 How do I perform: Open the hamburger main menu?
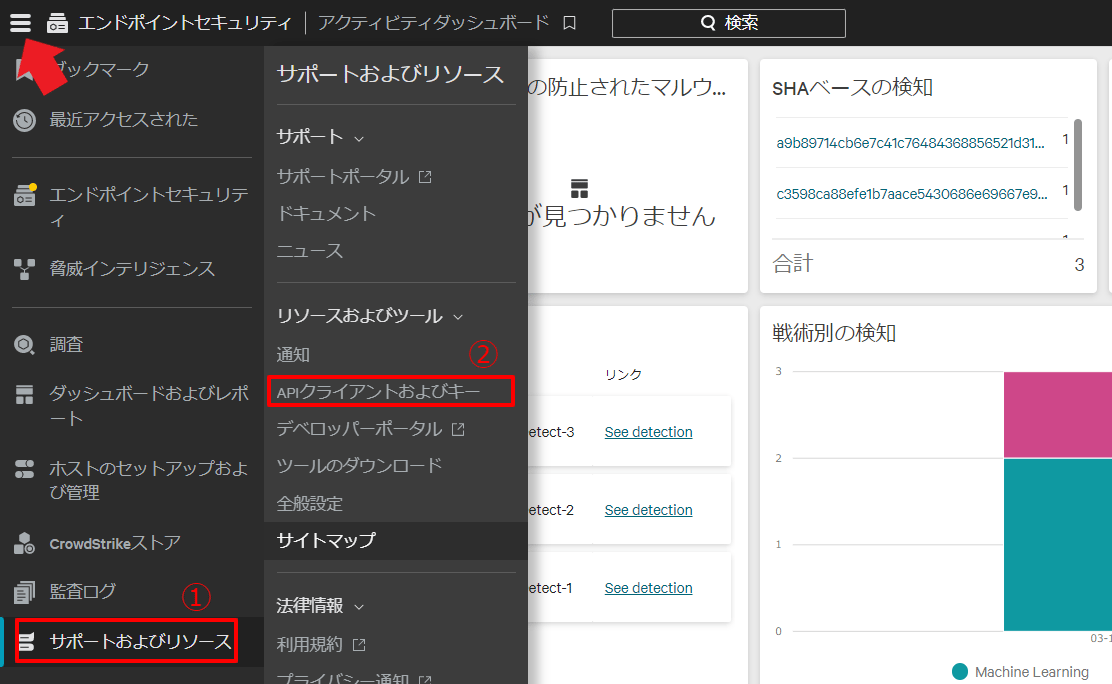pos(21,23)
